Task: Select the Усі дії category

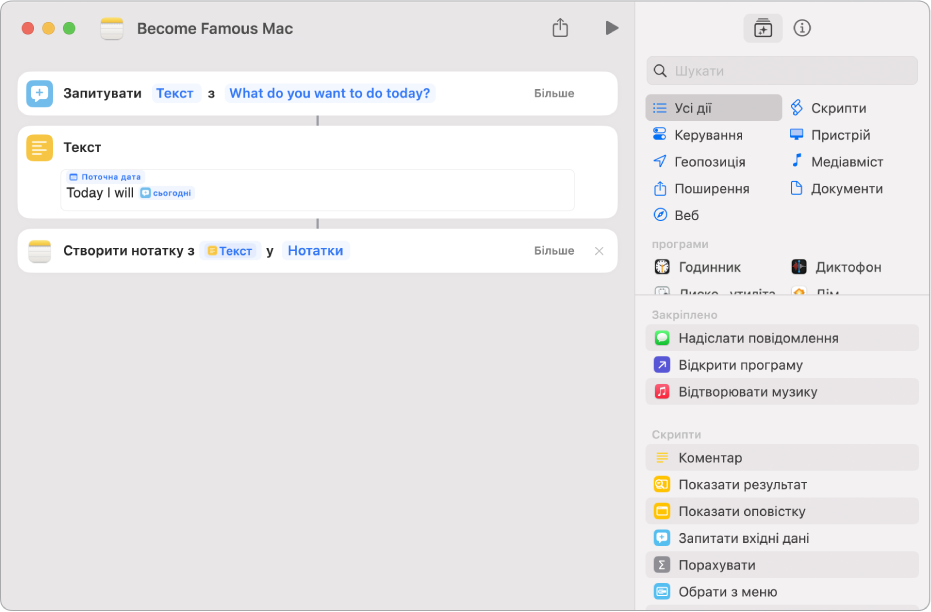Action: click(713, 108)
